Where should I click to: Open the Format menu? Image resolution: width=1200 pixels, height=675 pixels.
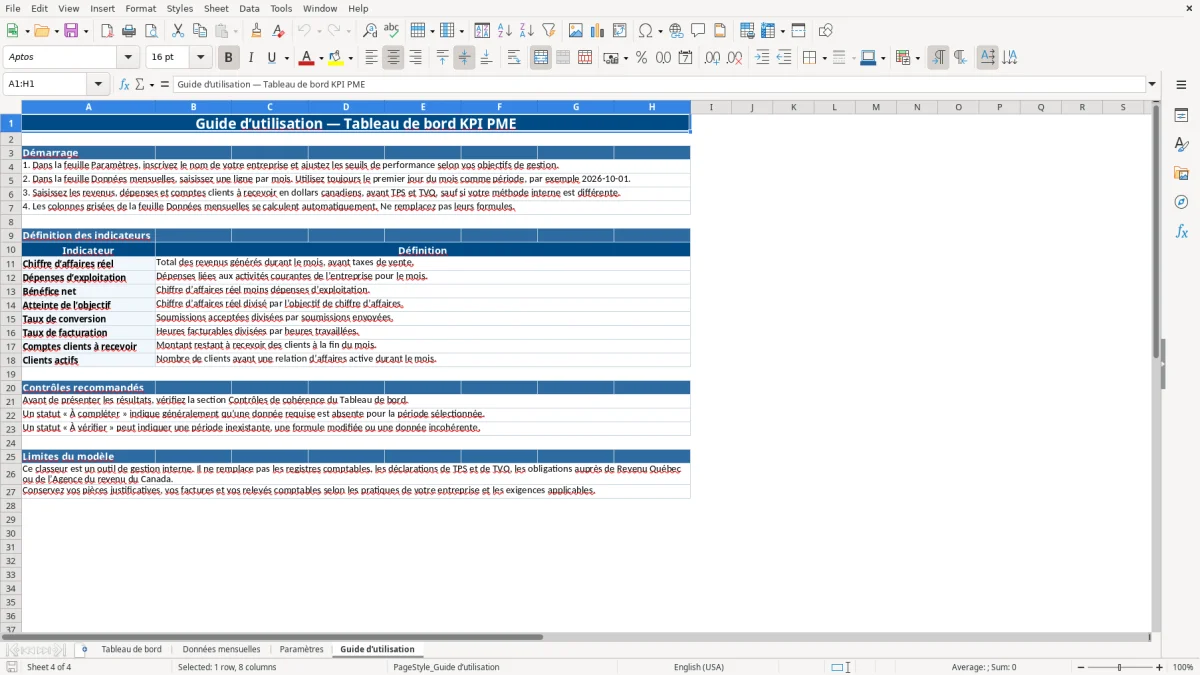tap(141, 8)
